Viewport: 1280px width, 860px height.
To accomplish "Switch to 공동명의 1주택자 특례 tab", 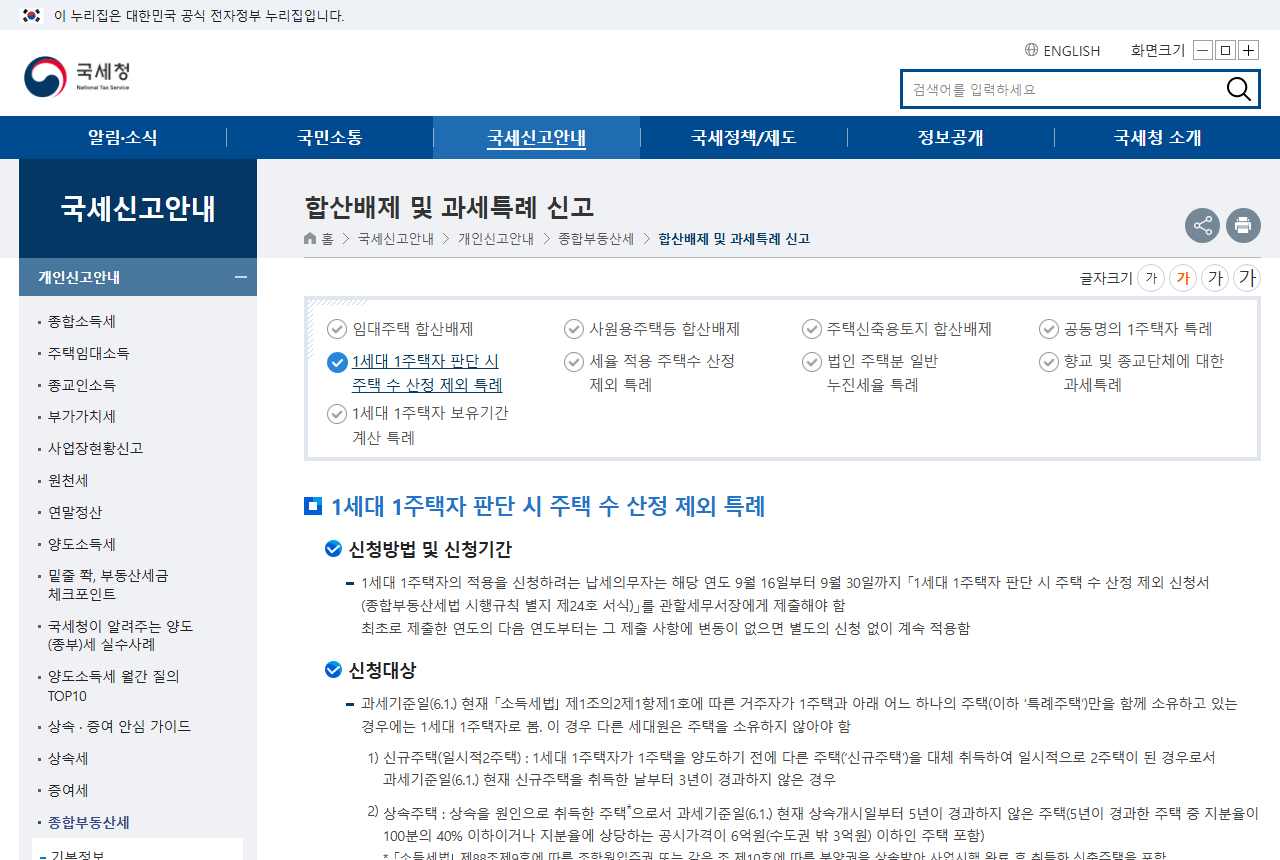I will [x=1126, y=329].
